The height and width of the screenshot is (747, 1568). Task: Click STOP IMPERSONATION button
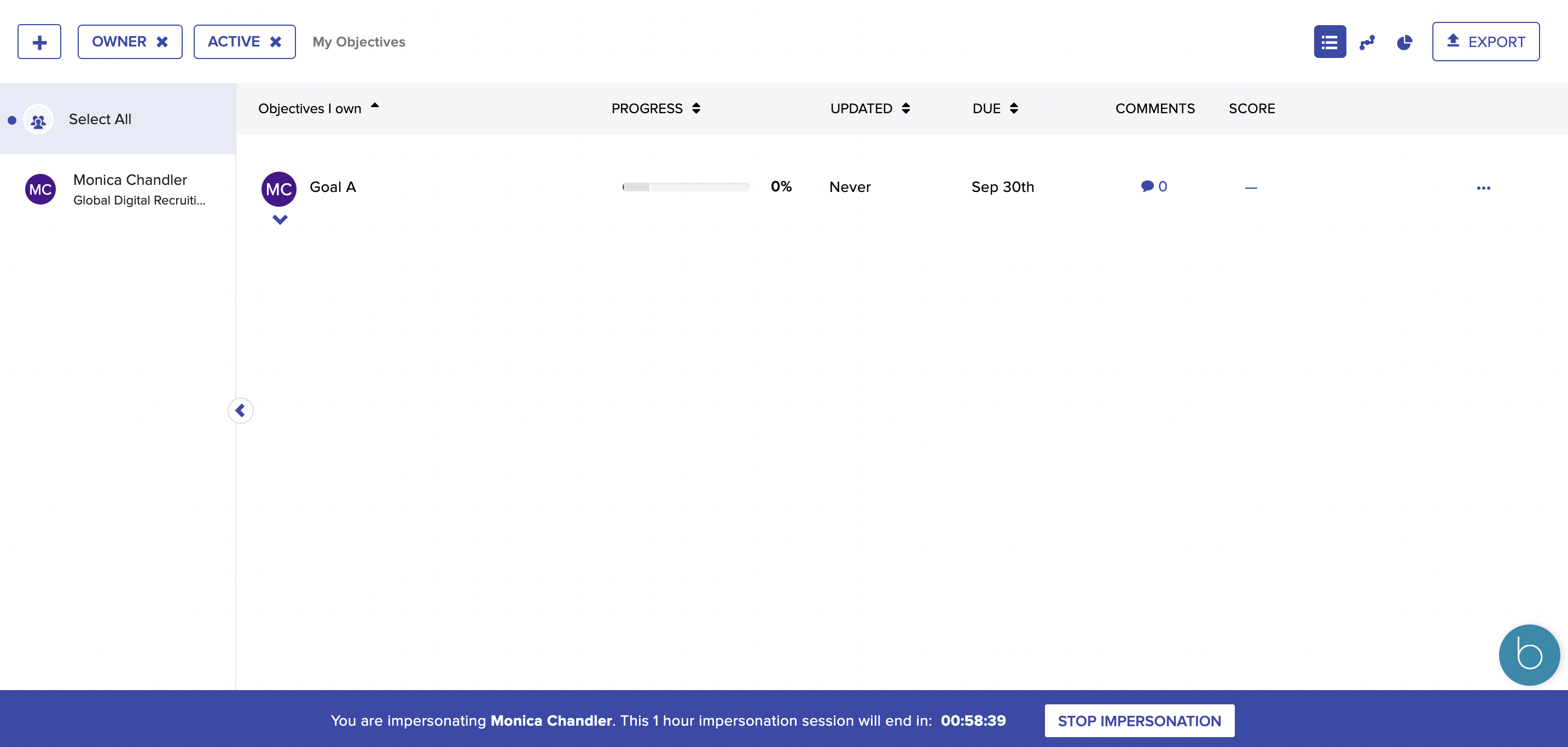point(1140,721)
